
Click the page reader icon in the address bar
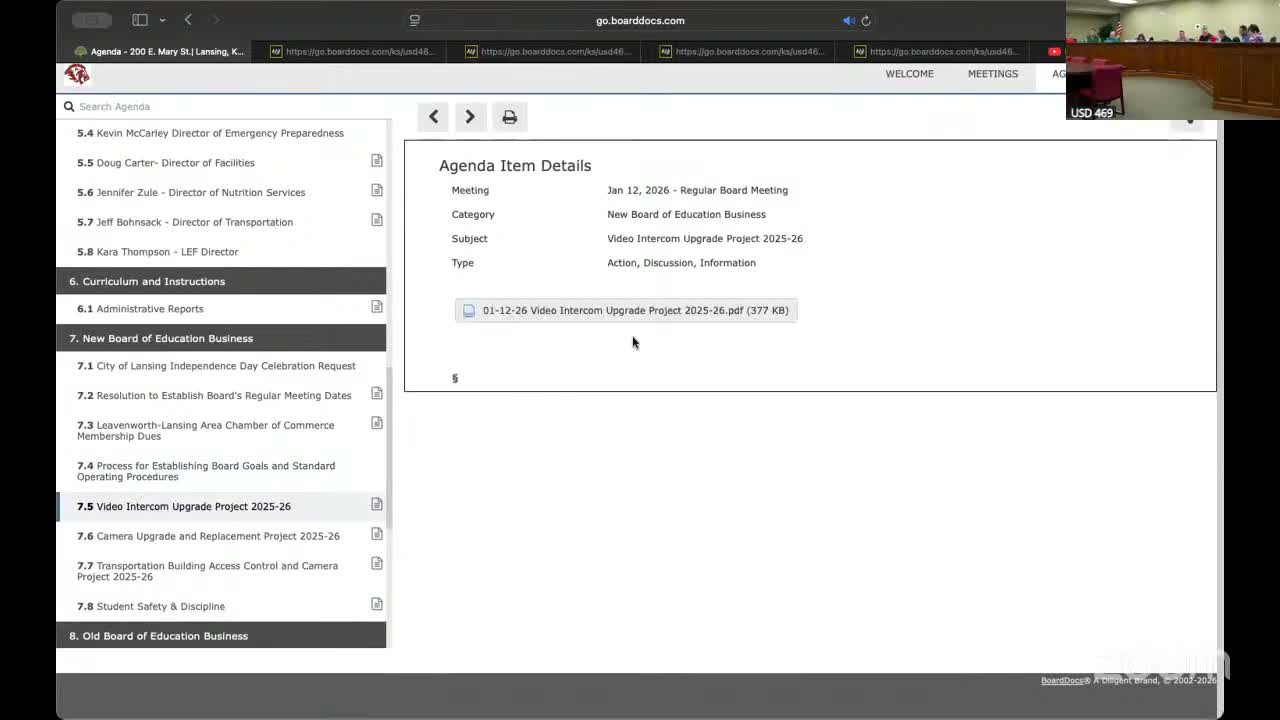415,20
